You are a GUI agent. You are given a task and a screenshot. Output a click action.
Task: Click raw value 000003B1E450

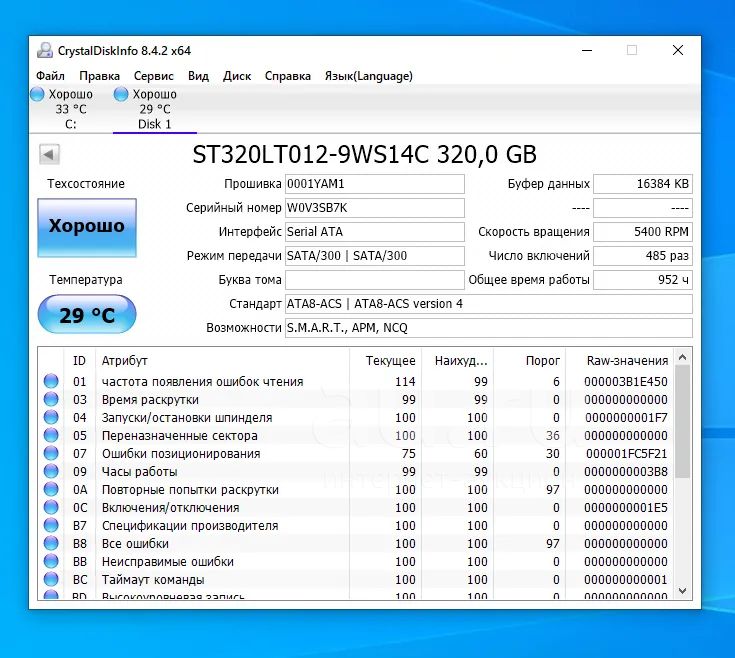[626, 381]
